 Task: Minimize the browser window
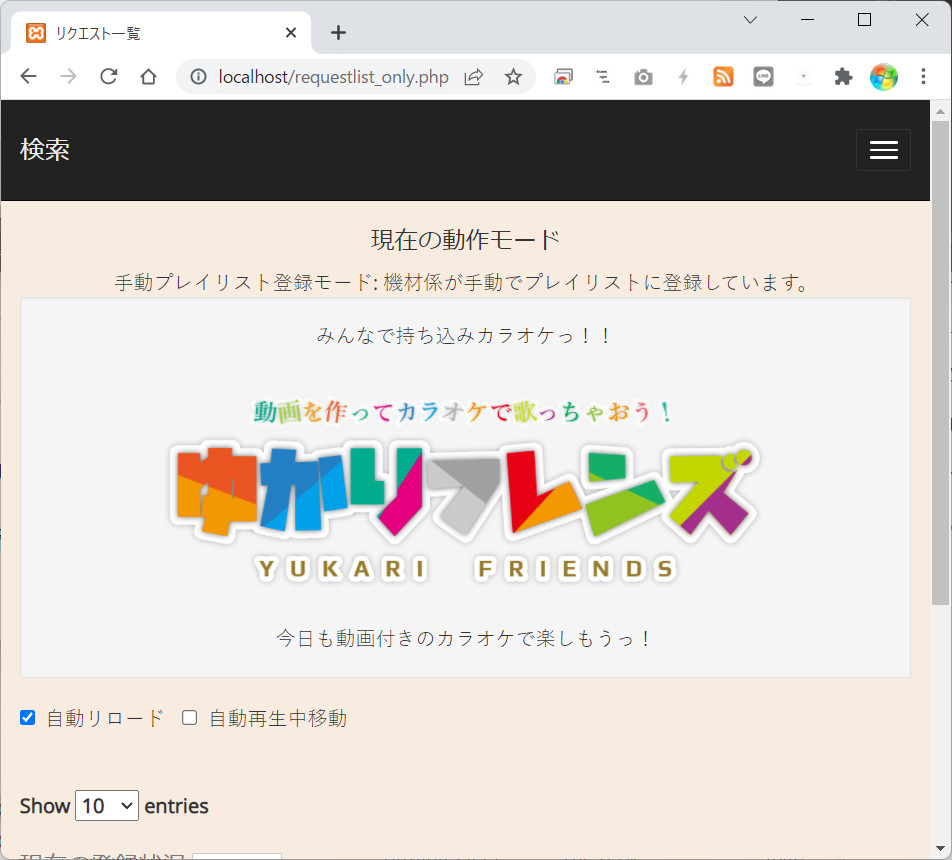(808, 20)
